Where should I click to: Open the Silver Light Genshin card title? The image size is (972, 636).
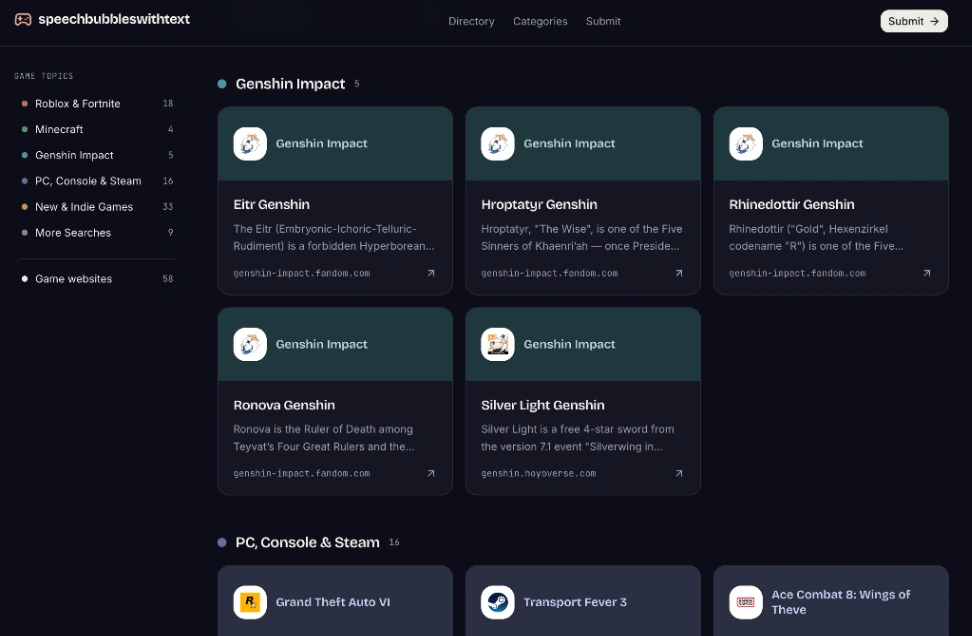point(542,405)
